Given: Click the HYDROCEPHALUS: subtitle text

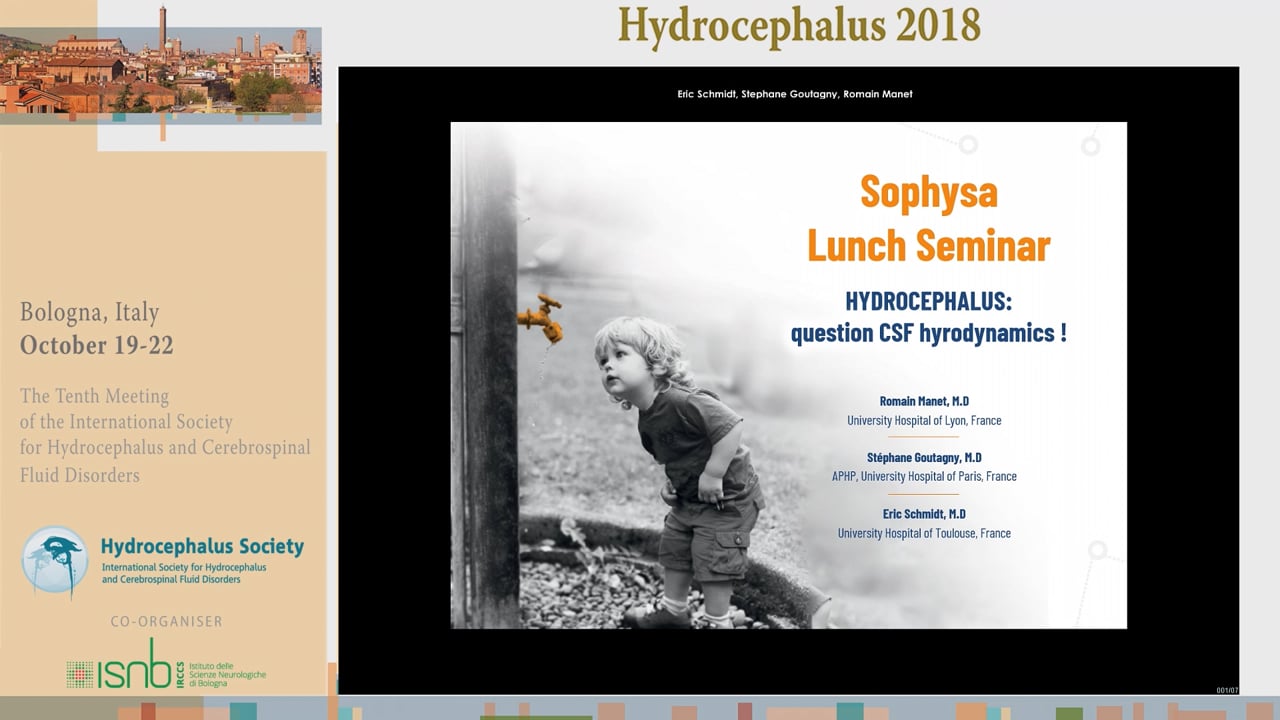Looking at the screenshot, I should pos(929,301).
